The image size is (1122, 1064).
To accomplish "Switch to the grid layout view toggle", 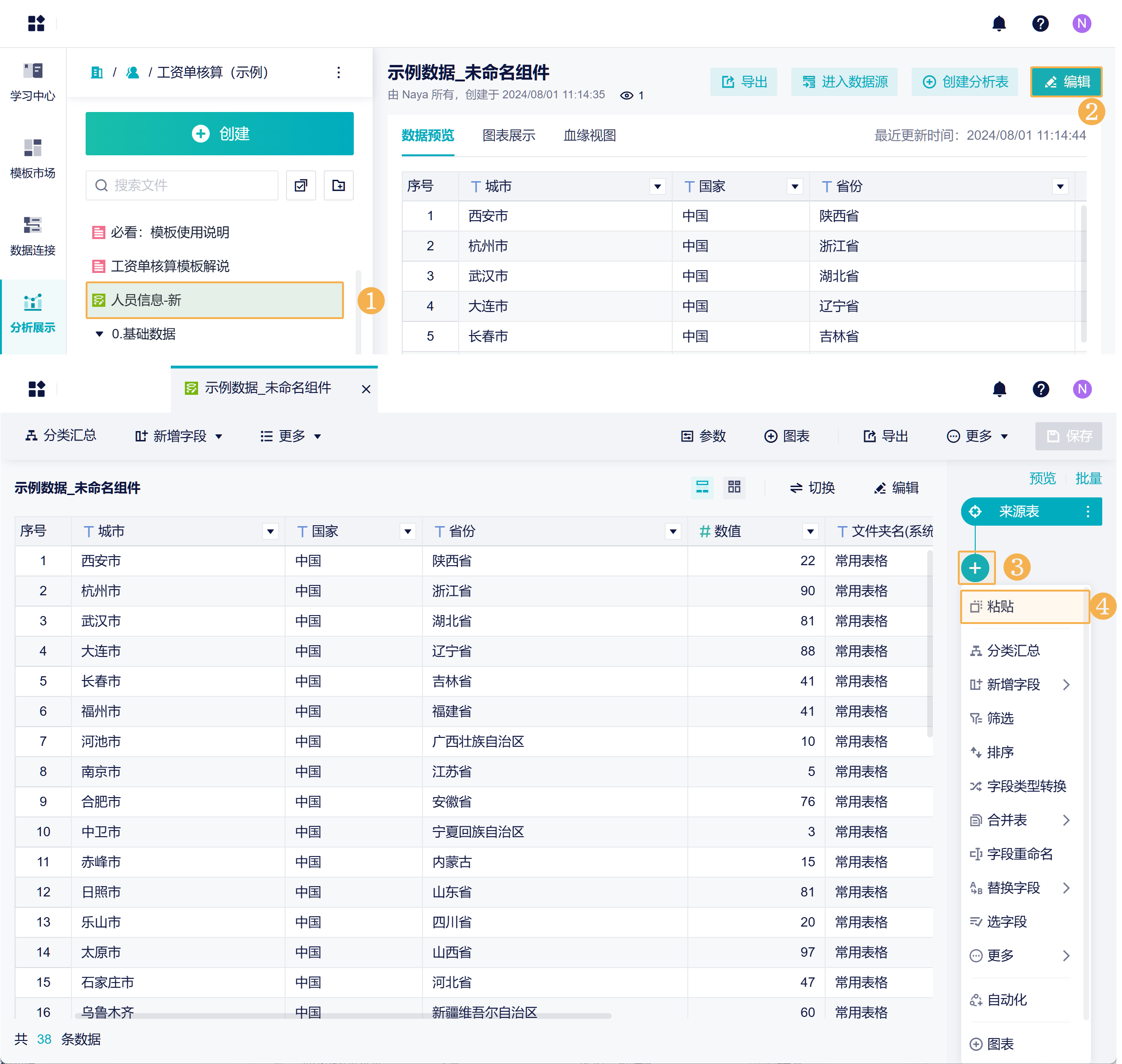I will pyautogui.click(x=733, y=487).
